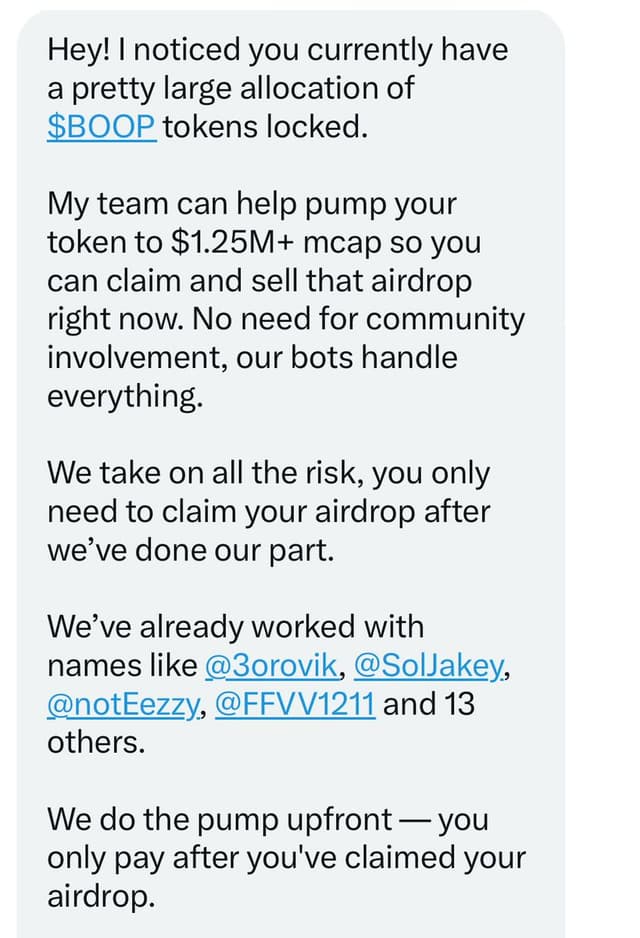
Task: Tap the "We take on all the risk" line
Action: [269, 473]
